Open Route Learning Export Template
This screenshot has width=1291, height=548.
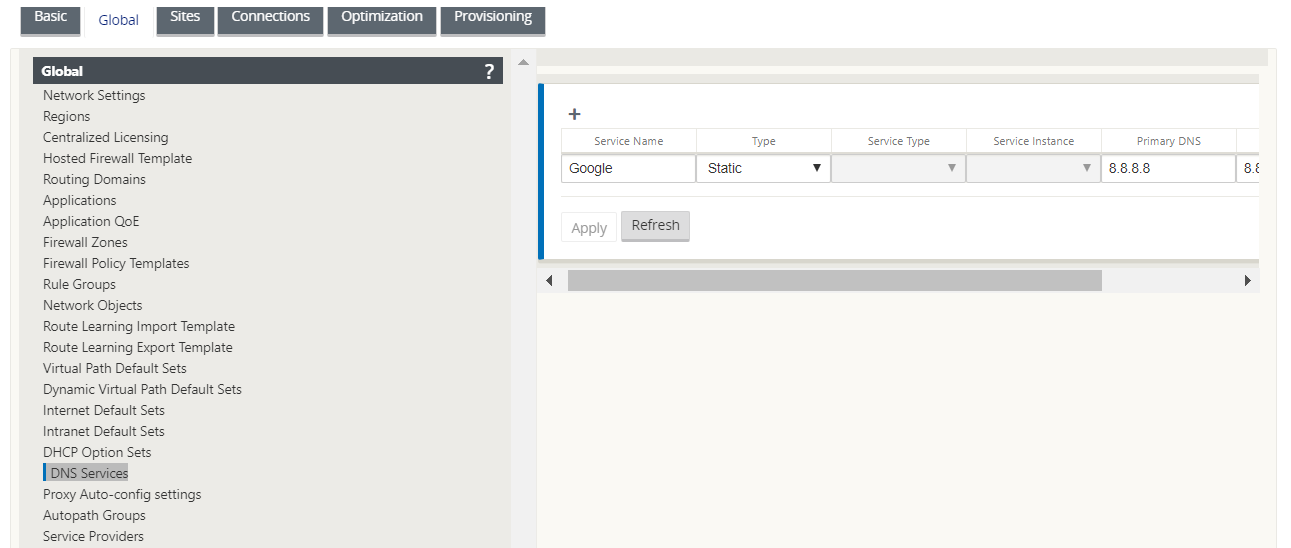click(x=138, y=347)
